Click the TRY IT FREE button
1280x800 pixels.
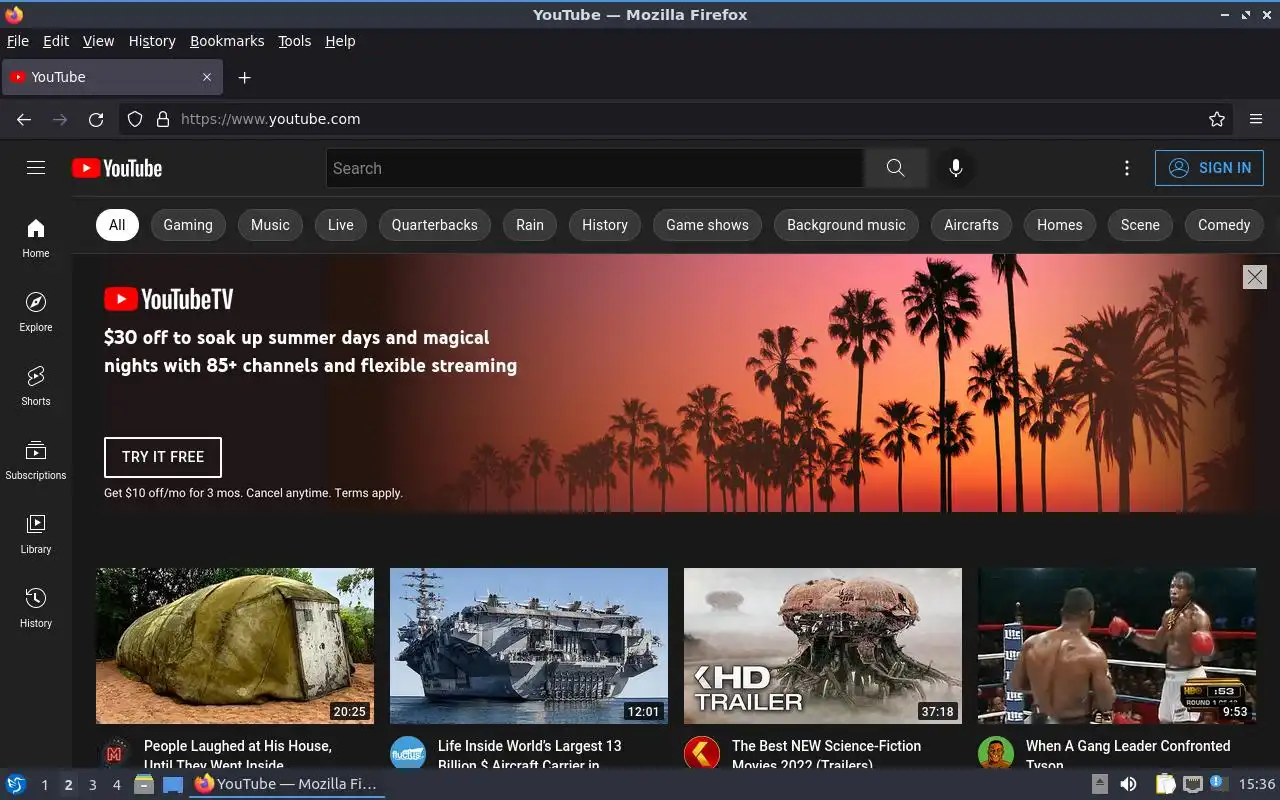click(163, 457)
